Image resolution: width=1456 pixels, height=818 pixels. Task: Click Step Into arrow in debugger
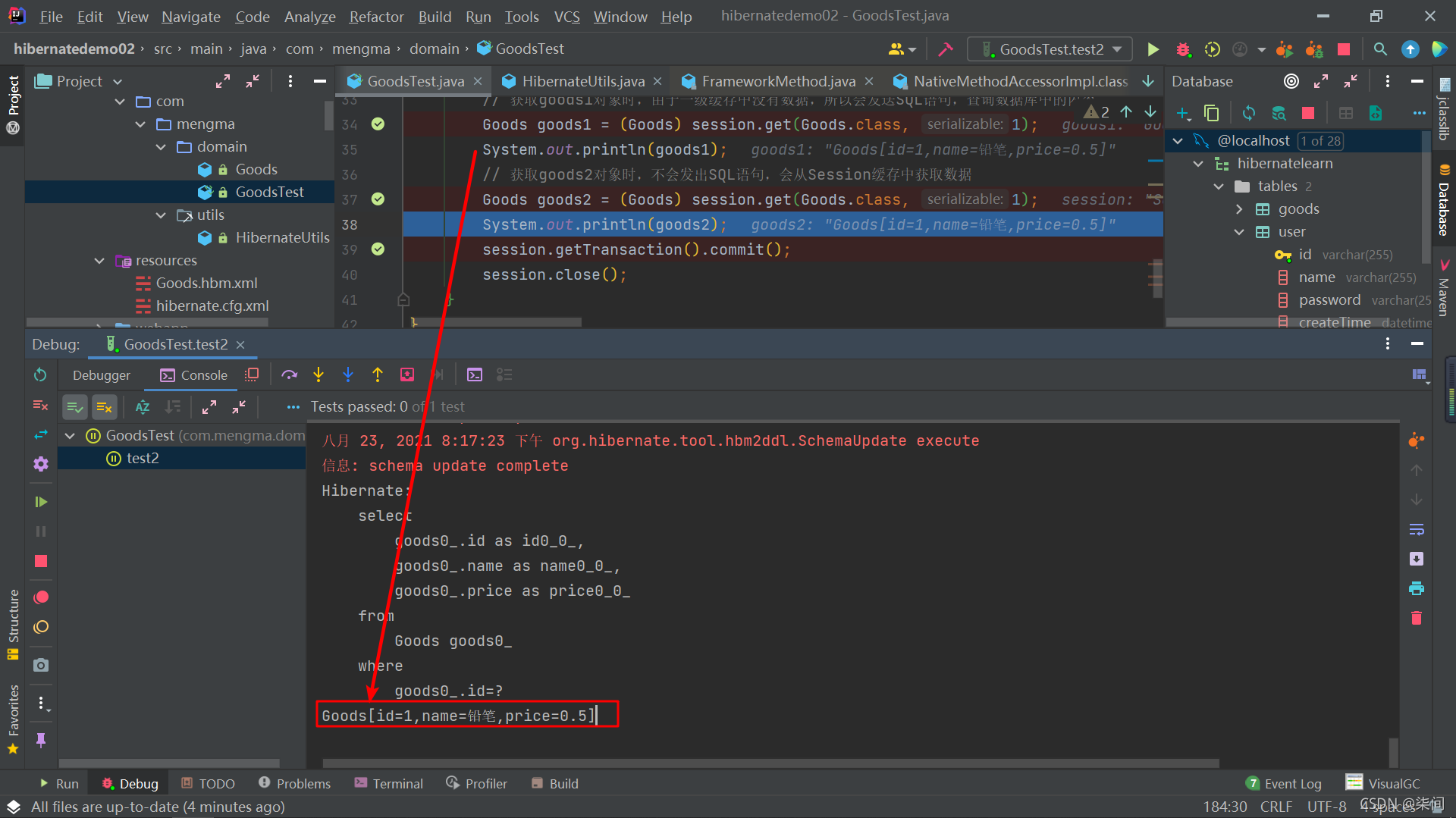click(318, 375)
